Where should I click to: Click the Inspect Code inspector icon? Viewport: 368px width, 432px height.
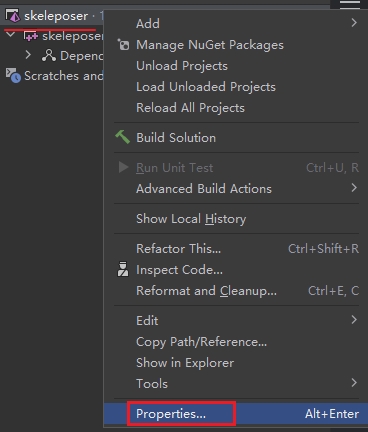click(123, 269)
